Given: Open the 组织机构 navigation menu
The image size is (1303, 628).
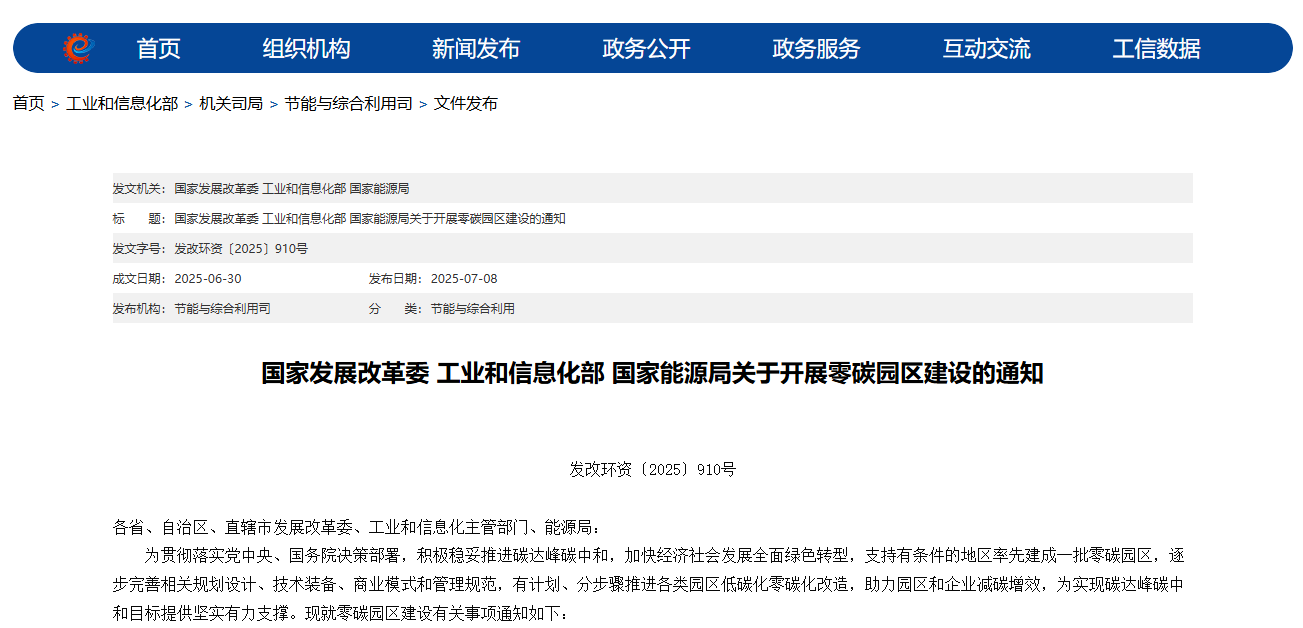Looking at the screenshot, I should click(306, 48).
